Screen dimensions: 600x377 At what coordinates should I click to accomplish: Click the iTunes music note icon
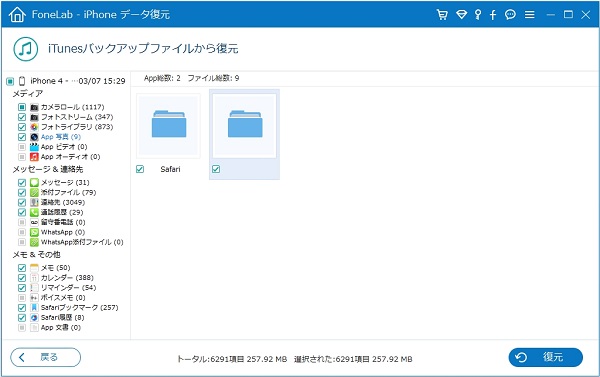pos(26,49)
